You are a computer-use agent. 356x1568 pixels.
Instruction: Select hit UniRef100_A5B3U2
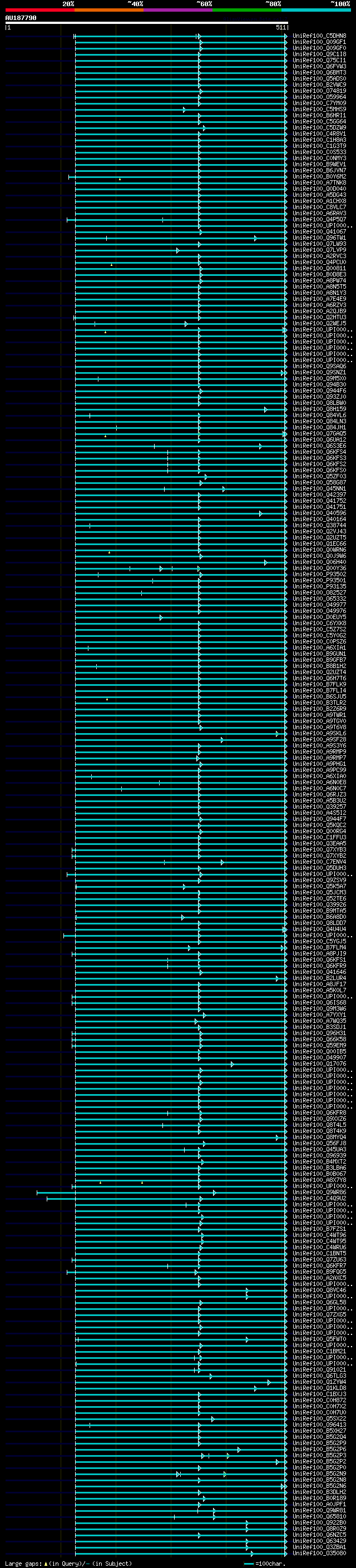319,800
